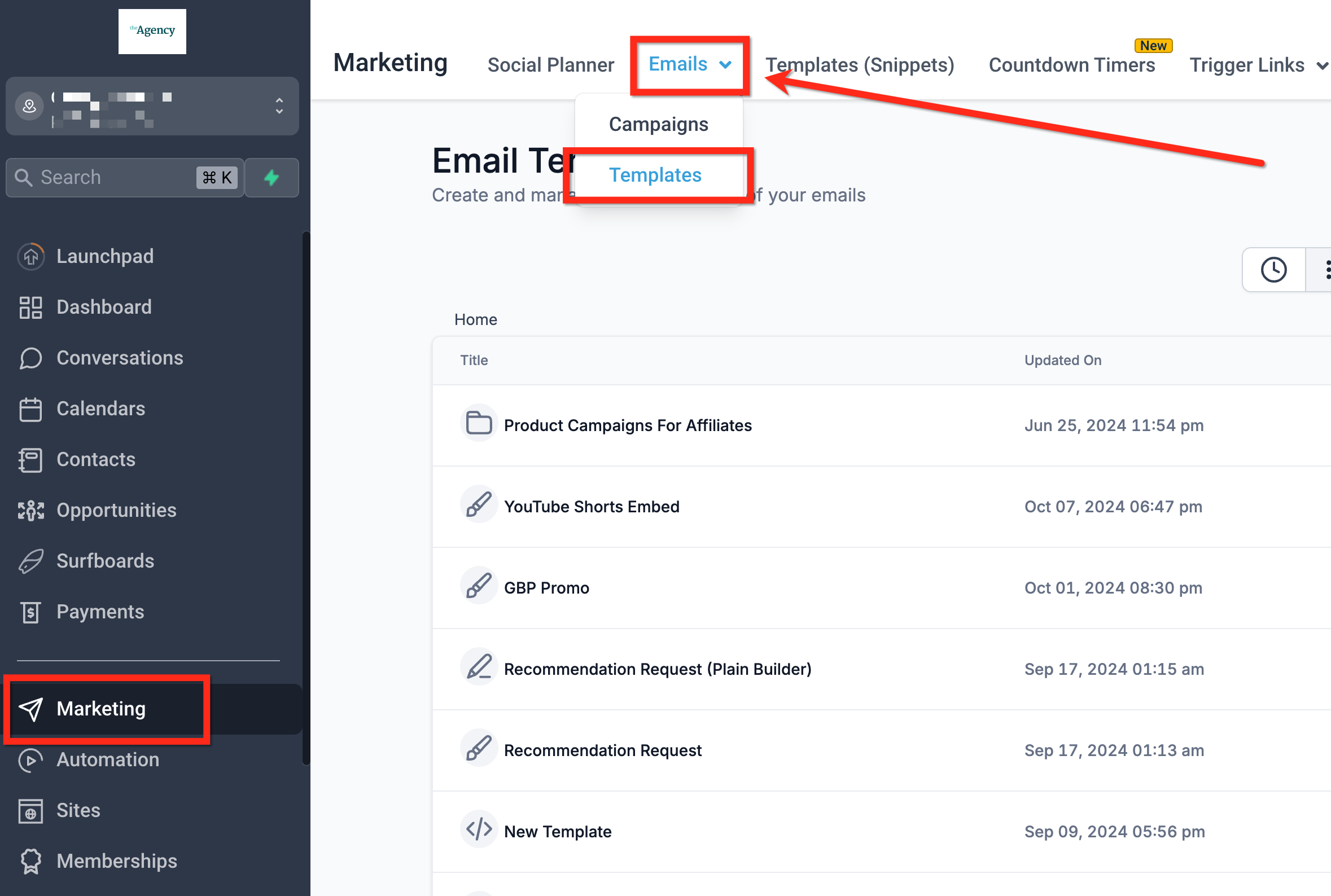Open the Countdown Timers tab
The height and width of the screenshot is (896, 1331).
tap(1071, 65)
